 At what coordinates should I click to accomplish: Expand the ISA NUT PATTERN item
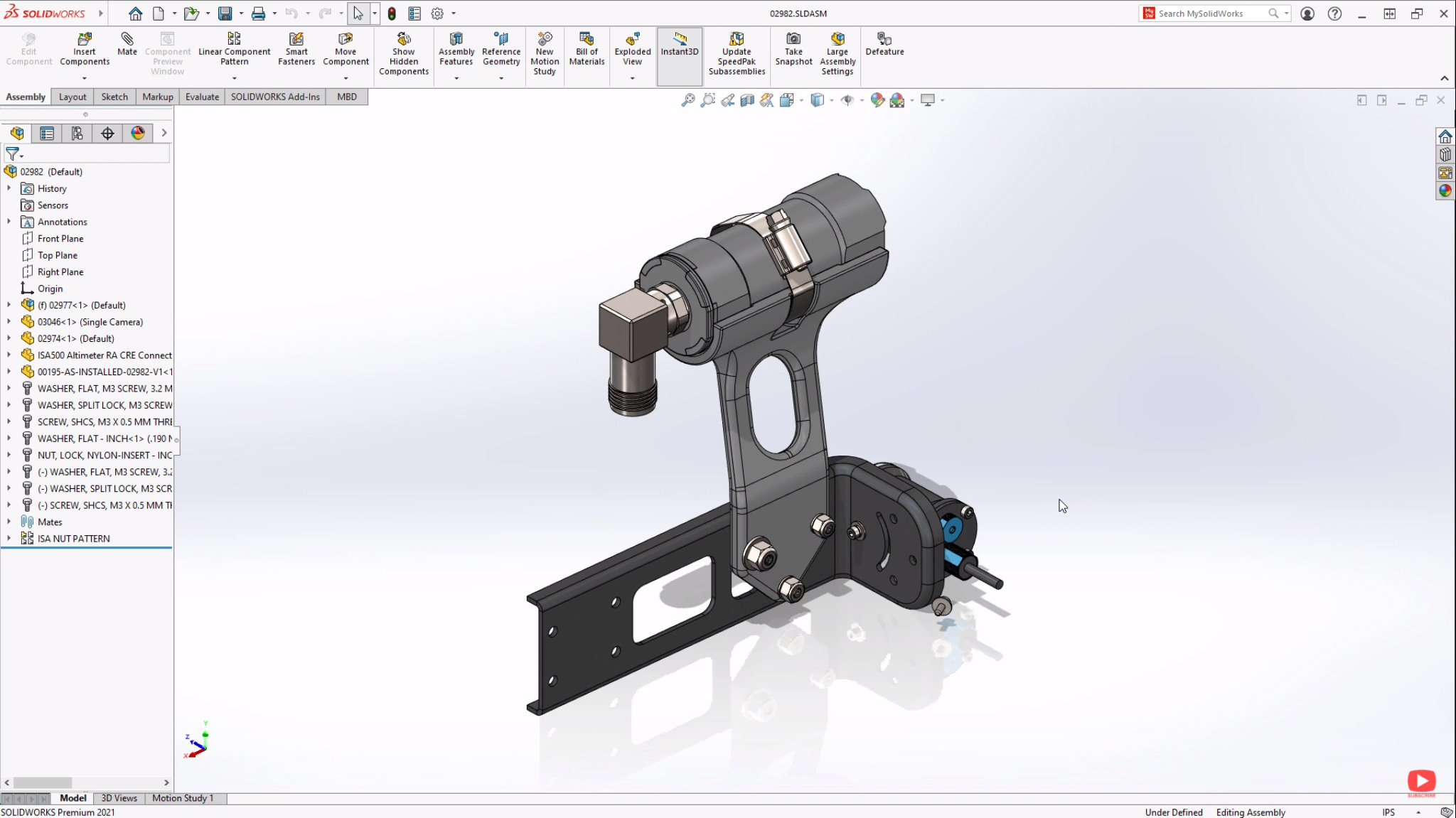(x=9, y=538)
